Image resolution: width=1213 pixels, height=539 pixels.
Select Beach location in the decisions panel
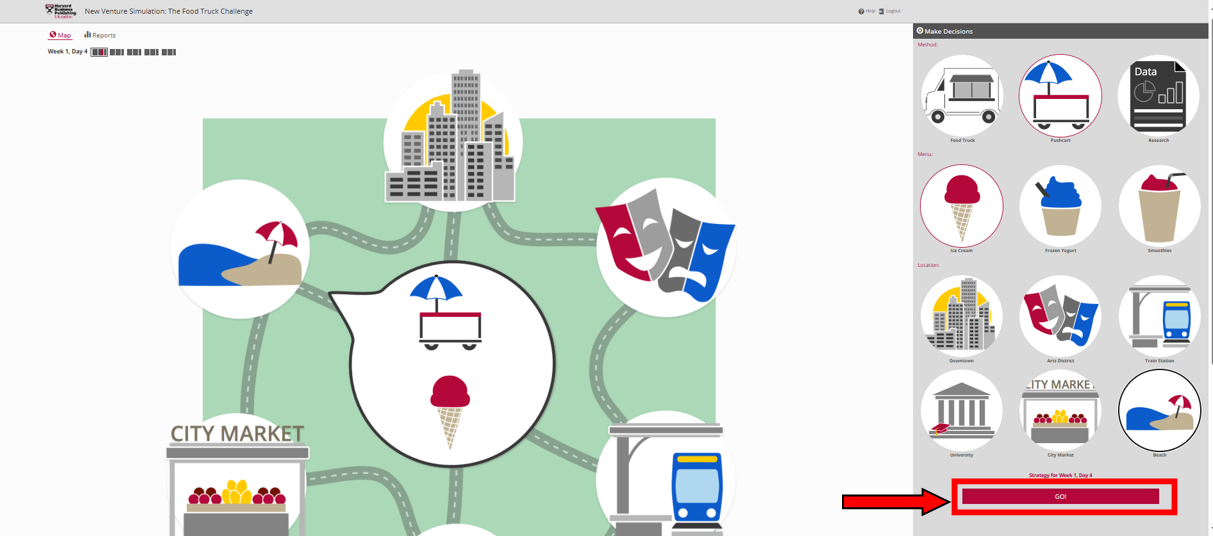pos(1158,411)
